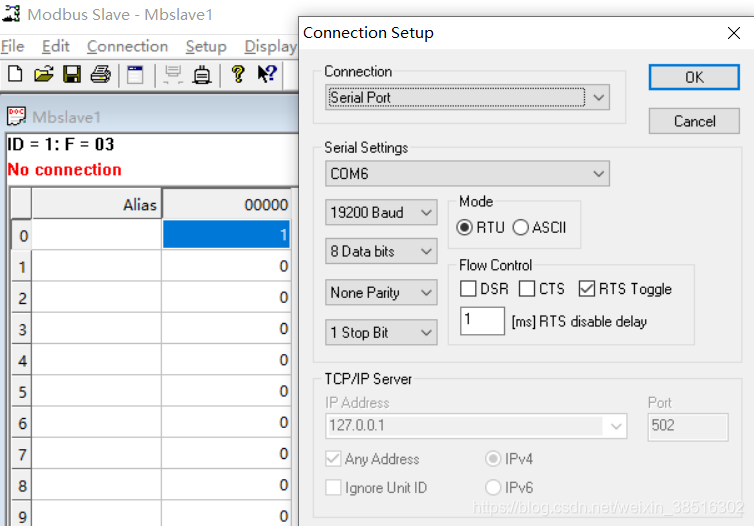Click the TCP/IP Port 502 field
754x526 pixels.
click(x=688, y=426)
